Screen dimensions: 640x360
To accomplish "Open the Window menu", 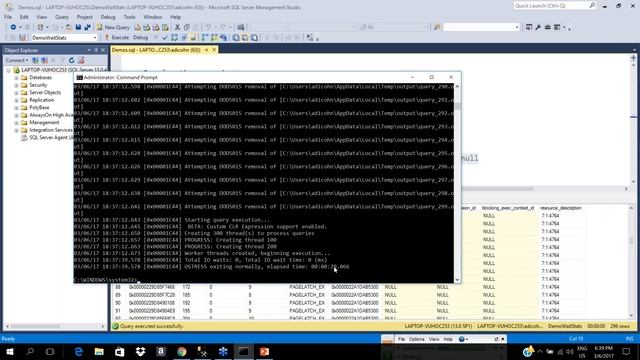I will coord(153,17).
